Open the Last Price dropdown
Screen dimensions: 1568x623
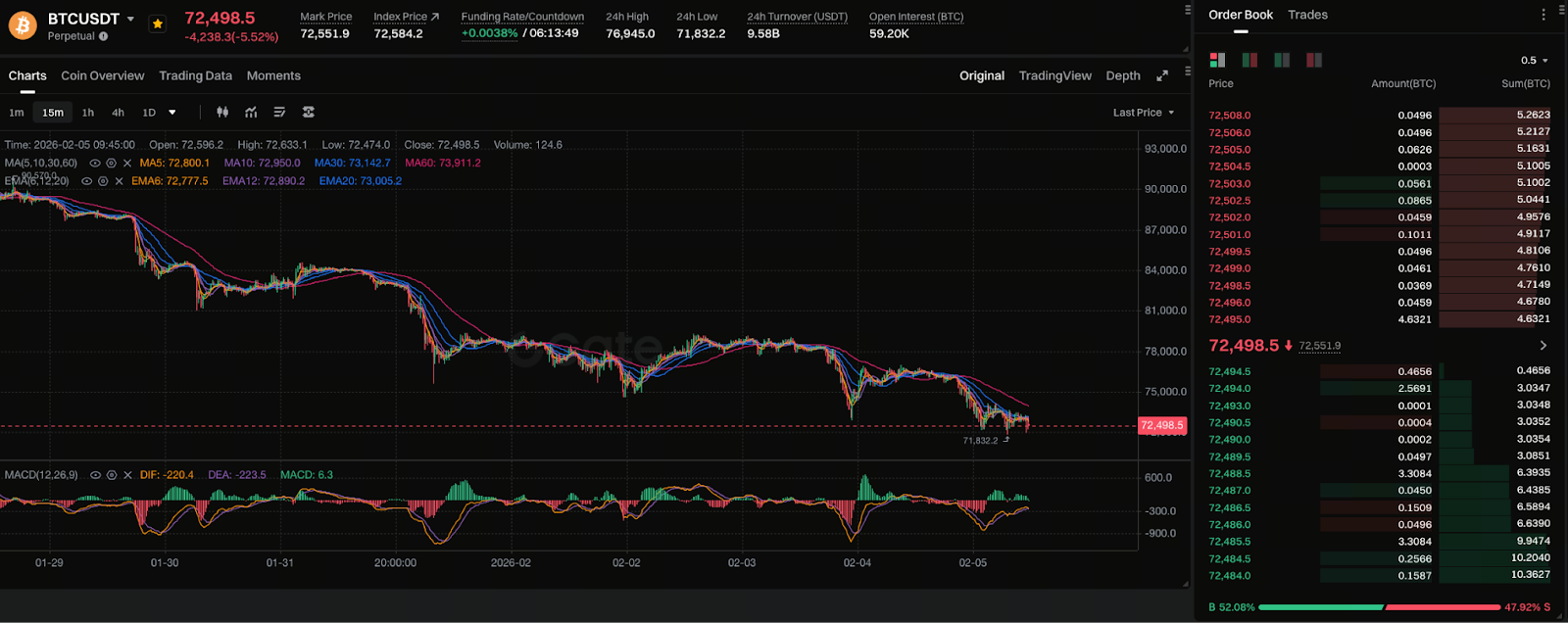click(x=1143, y=113)
